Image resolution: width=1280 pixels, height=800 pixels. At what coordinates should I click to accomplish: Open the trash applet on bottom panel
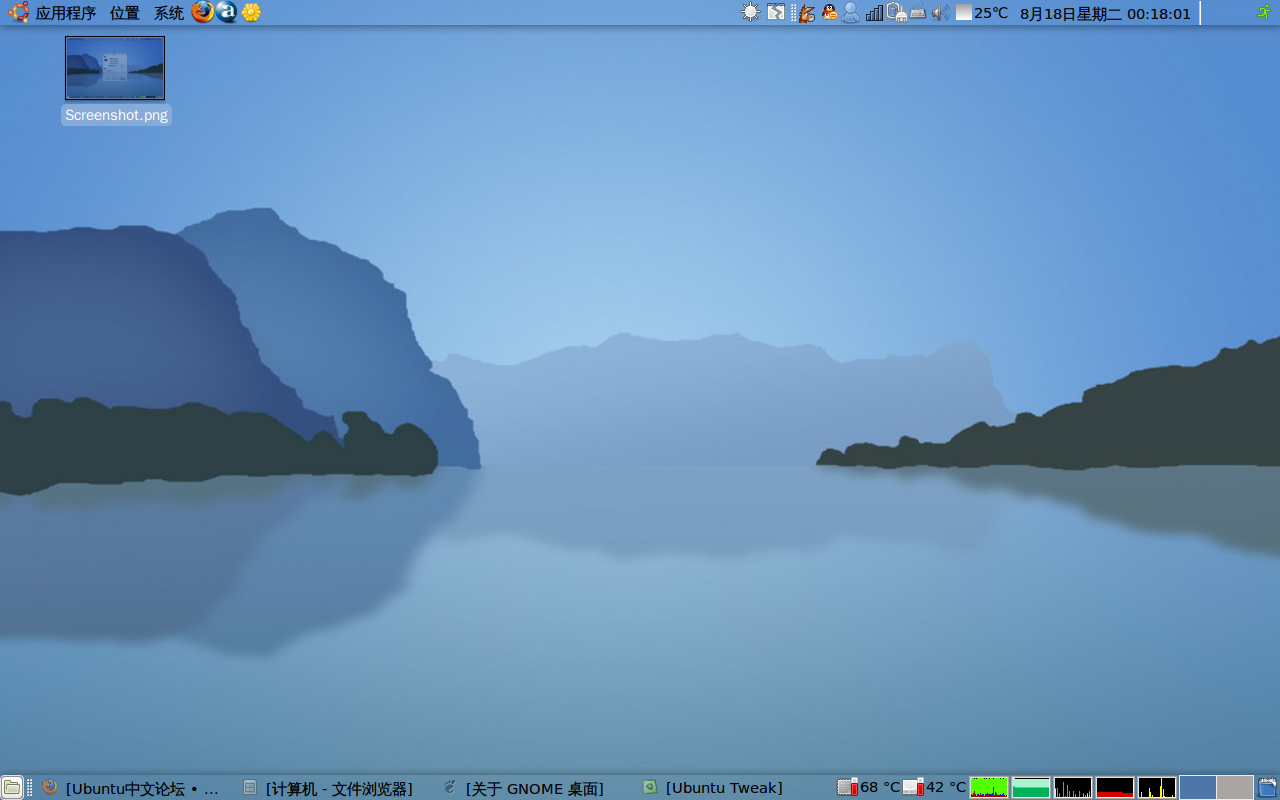1267,787
